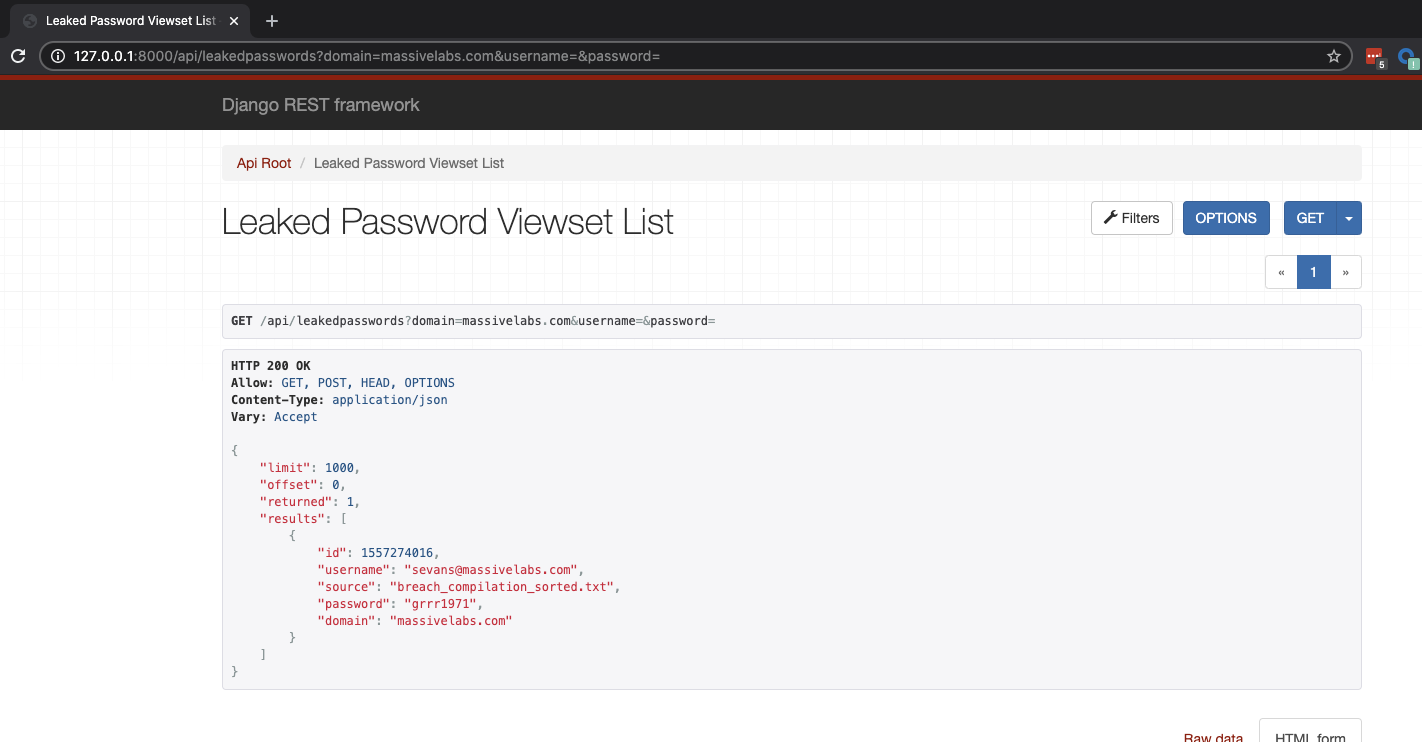
Task: Click the Django REST framework header link
Action: tap(321, 105)
